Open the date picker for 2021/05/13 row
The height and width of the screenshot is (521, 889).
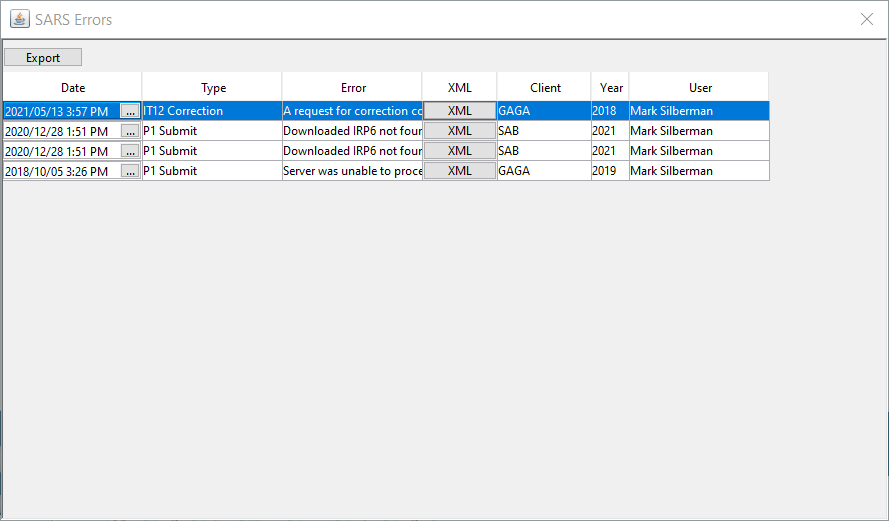click(x=130, y=111)
